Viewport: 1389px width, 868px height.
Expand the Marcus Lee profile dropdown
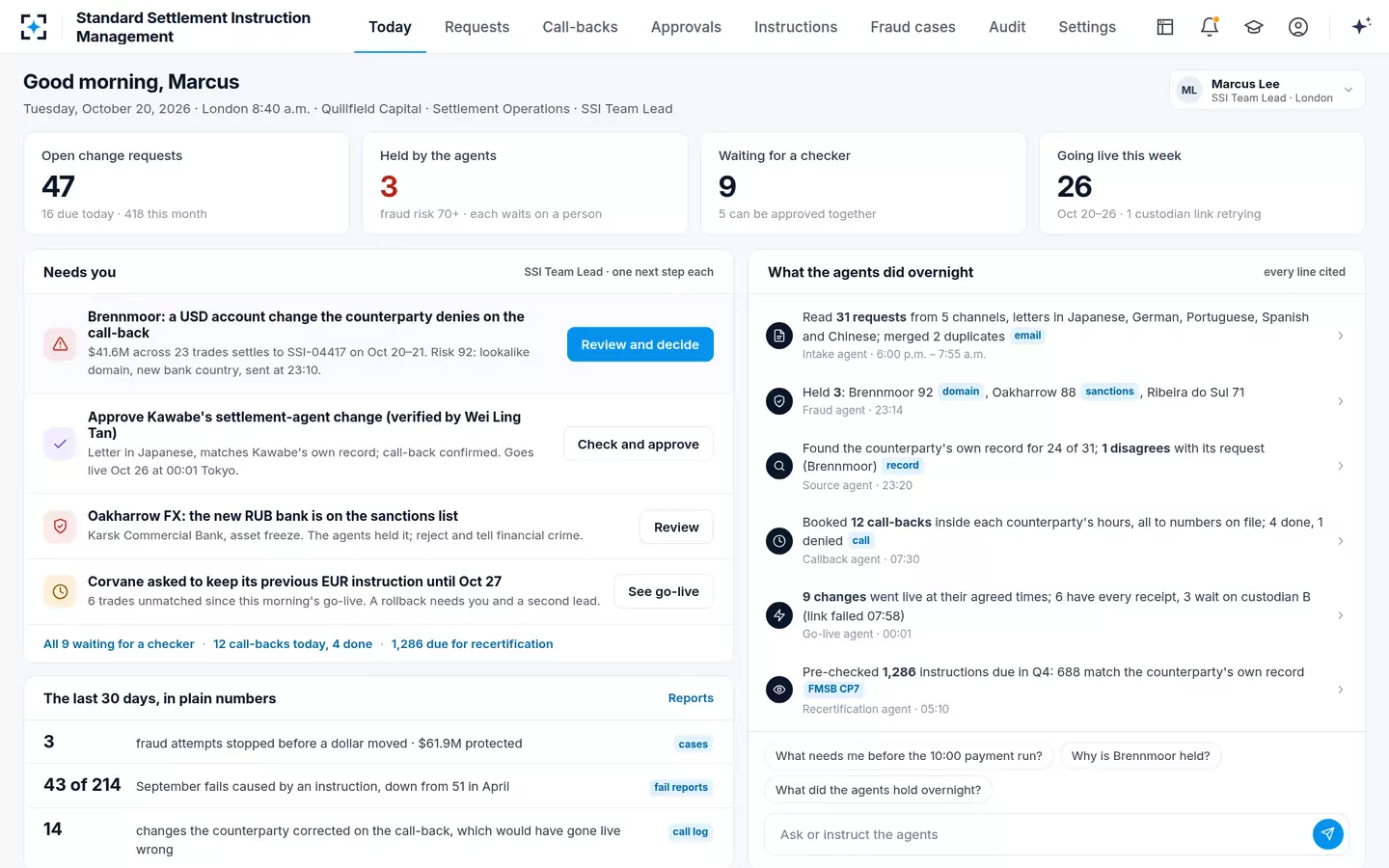[x=1267, y=91]
